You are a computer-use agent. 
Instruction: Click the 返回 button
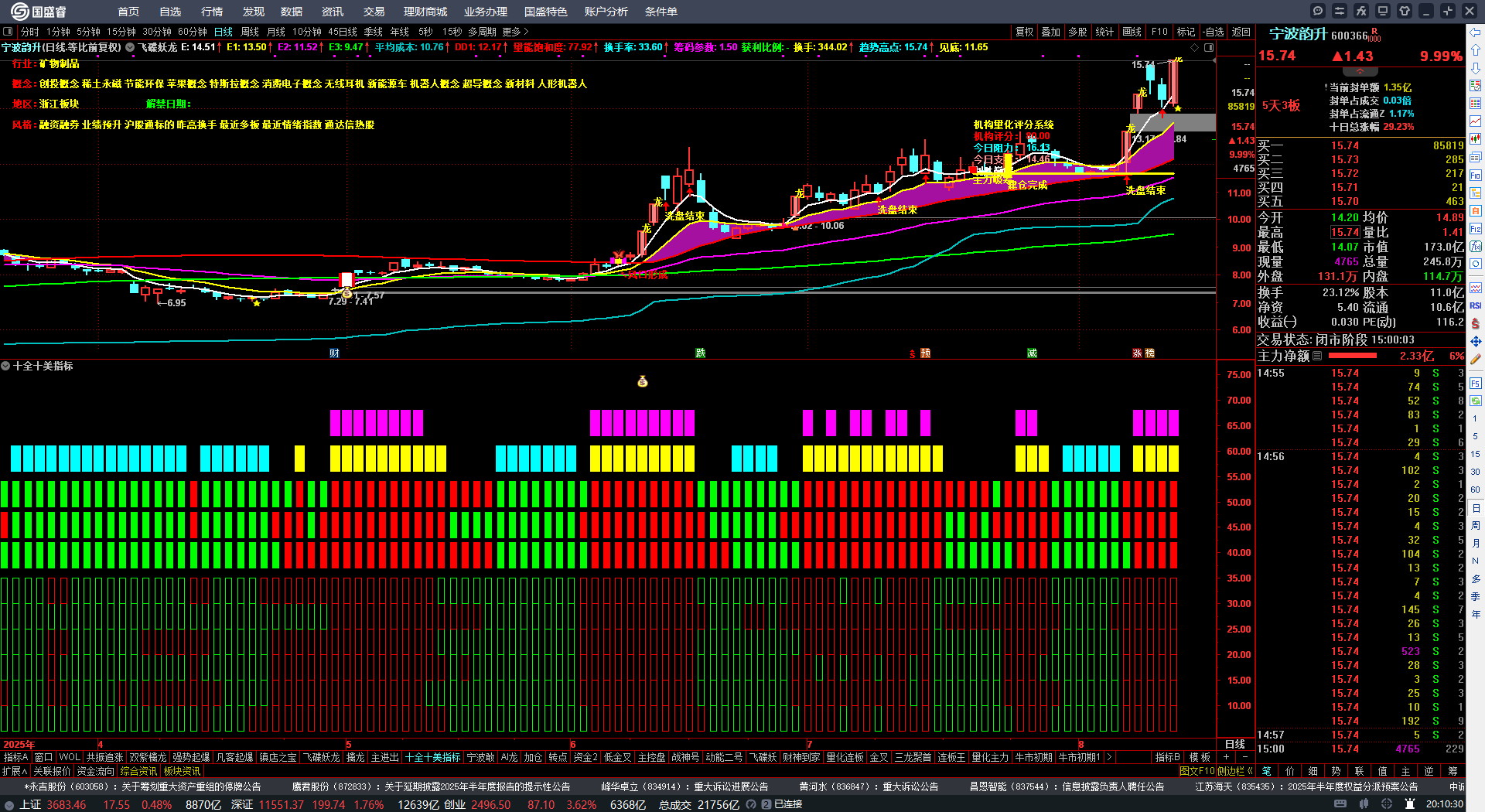[x=1241, y=32]
